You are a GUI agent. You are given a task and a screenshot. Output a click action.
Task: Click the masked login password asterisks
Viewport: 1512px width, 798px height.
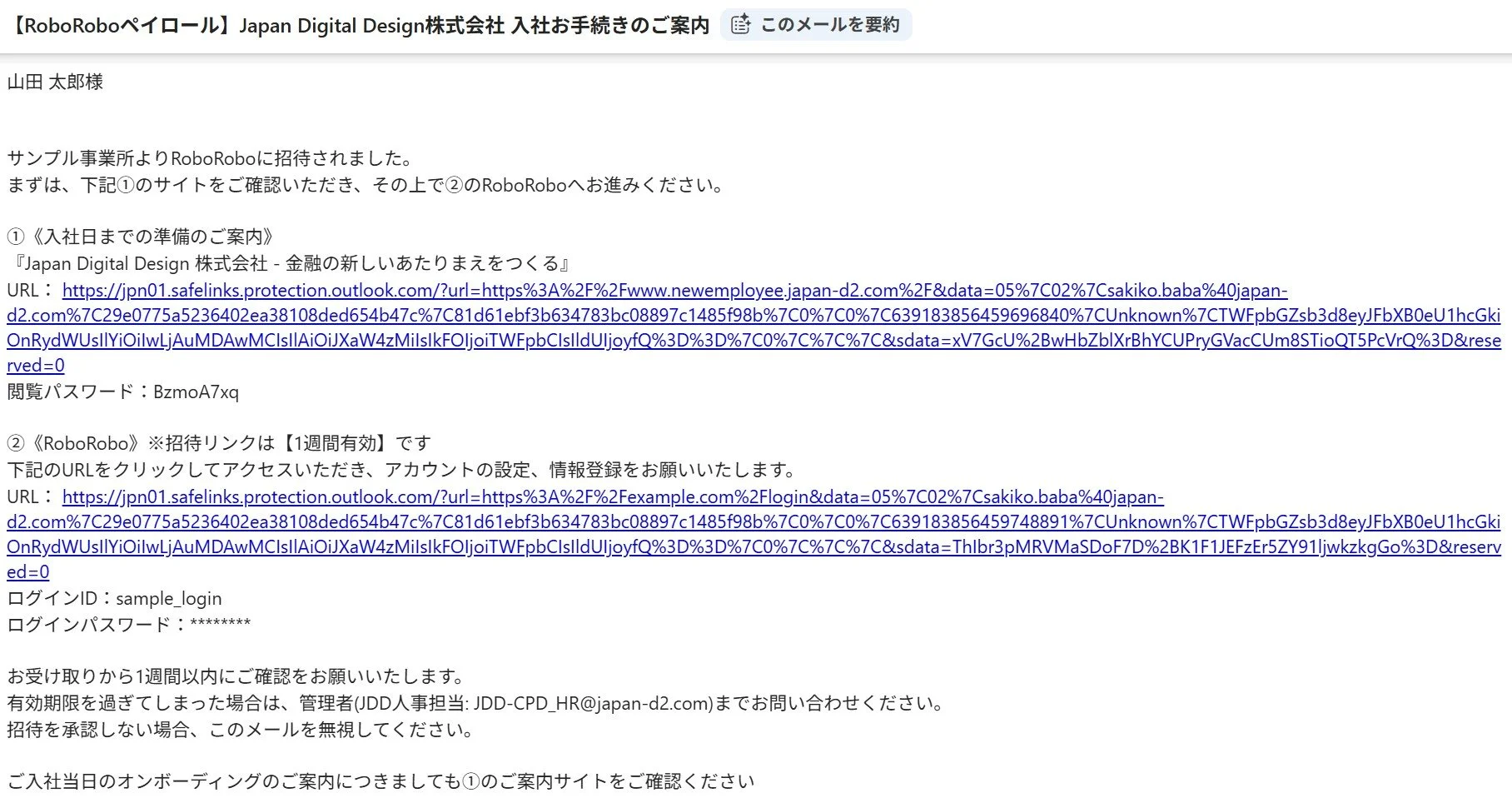[x=221, y=623]
